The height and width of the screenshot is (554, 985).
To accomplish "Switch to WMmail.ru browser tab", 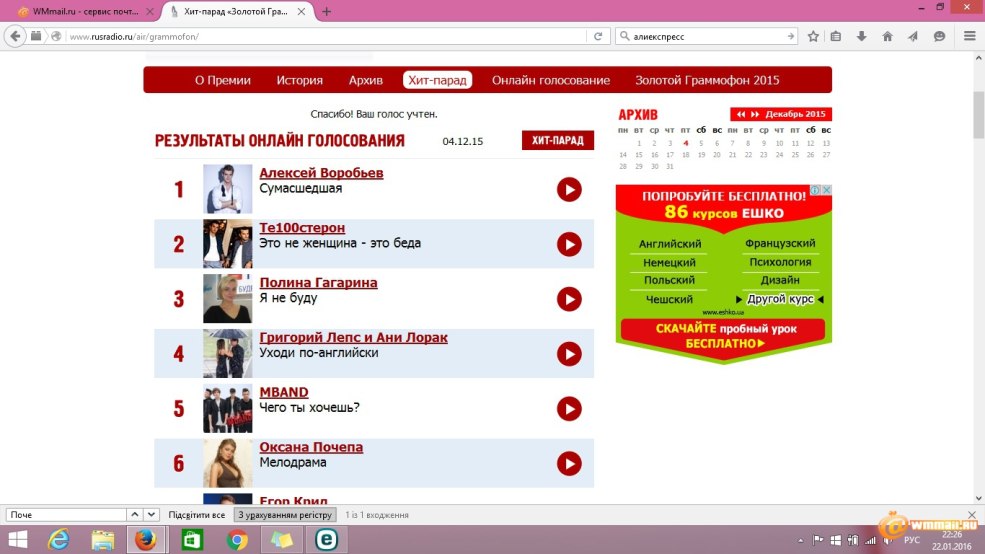I will (85, 11).
